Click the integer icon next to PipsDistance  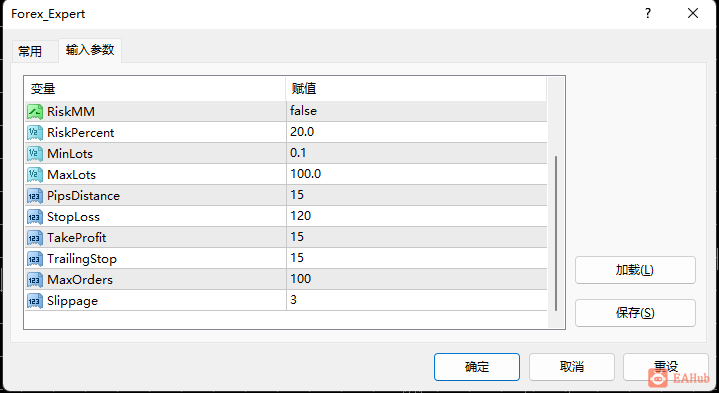pos(35,196)
